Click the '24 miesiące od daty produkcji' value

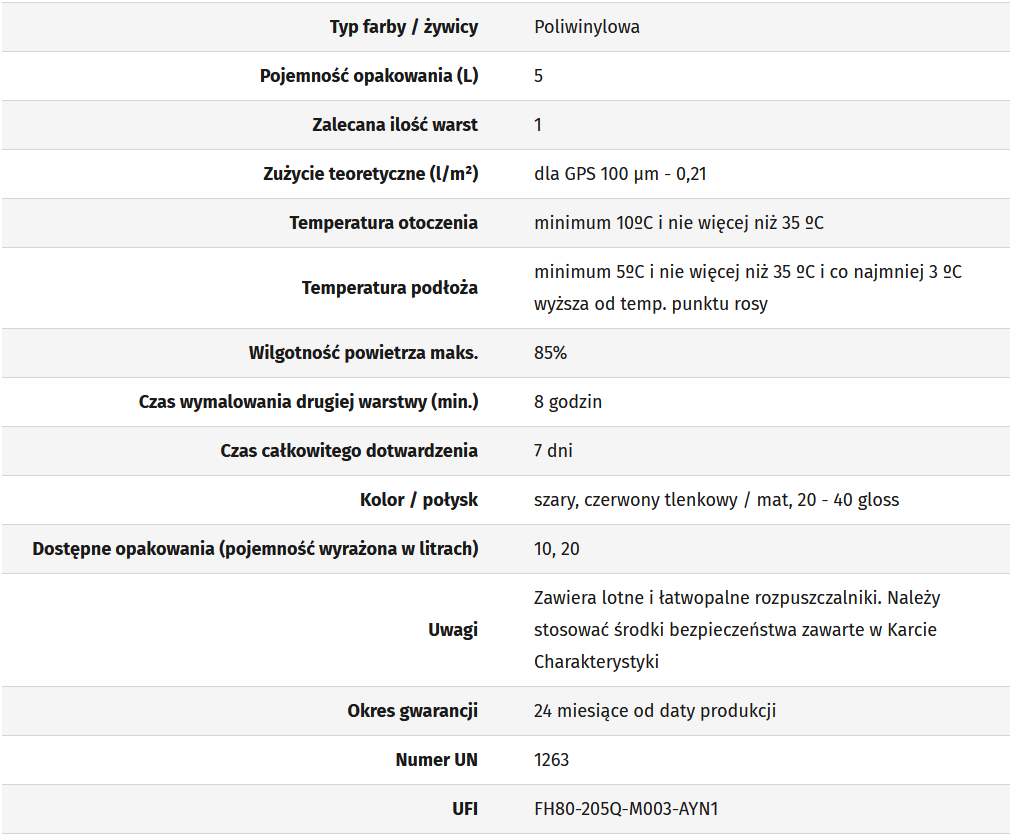pyautogui.click(x=655, y=711)
